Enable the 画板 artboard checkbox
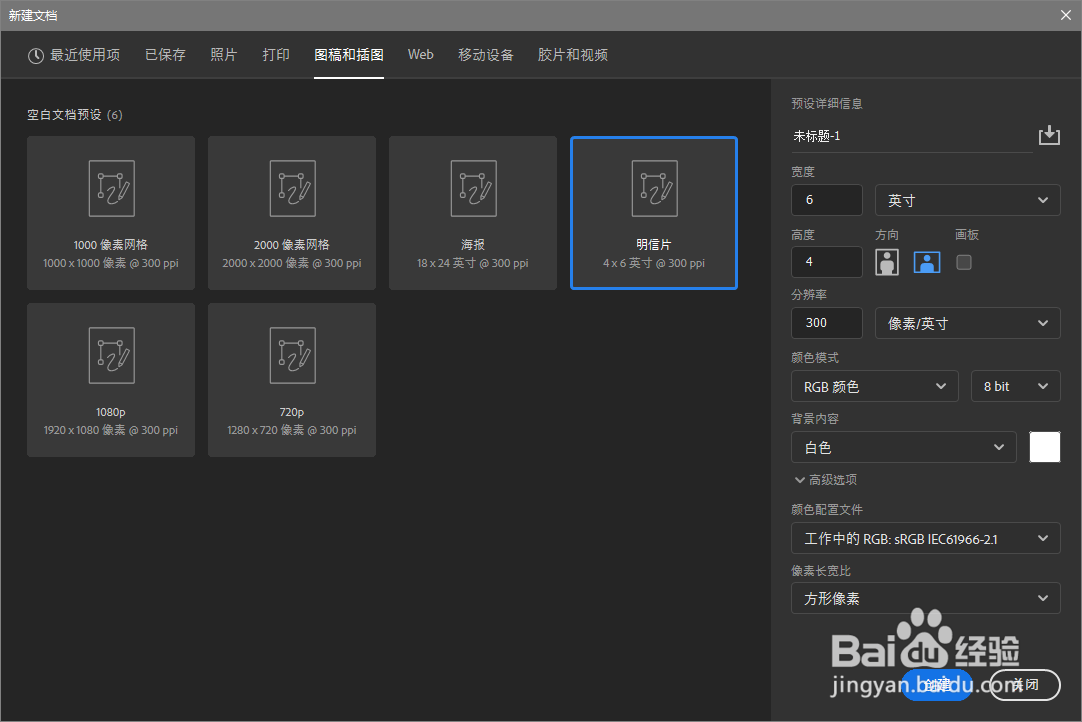The height and width of the screenshot is (722, 1082). coord(964,262)
